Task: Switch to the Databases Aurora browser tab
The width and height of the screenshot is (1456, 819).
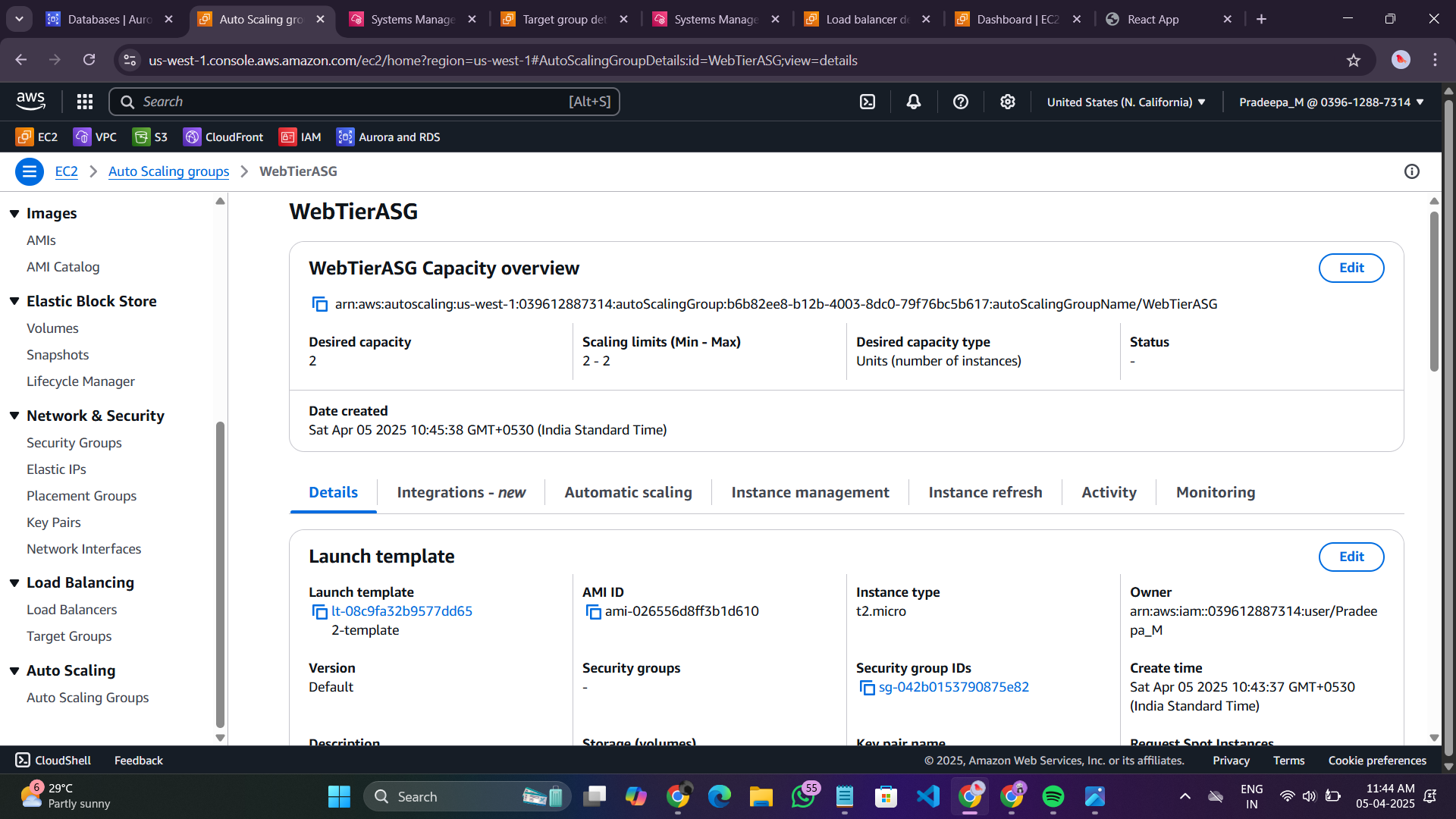Action: click(x=110, y=19)
